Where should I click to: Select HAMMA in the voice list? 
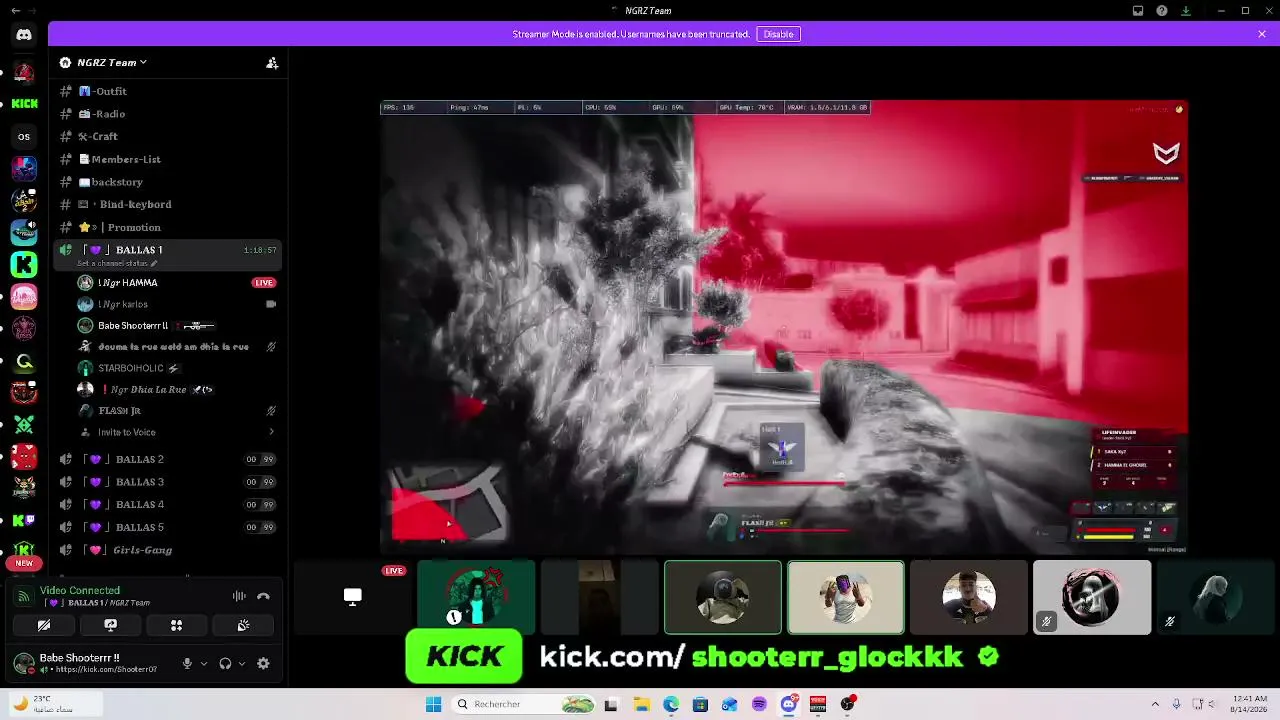coord(178,282)
